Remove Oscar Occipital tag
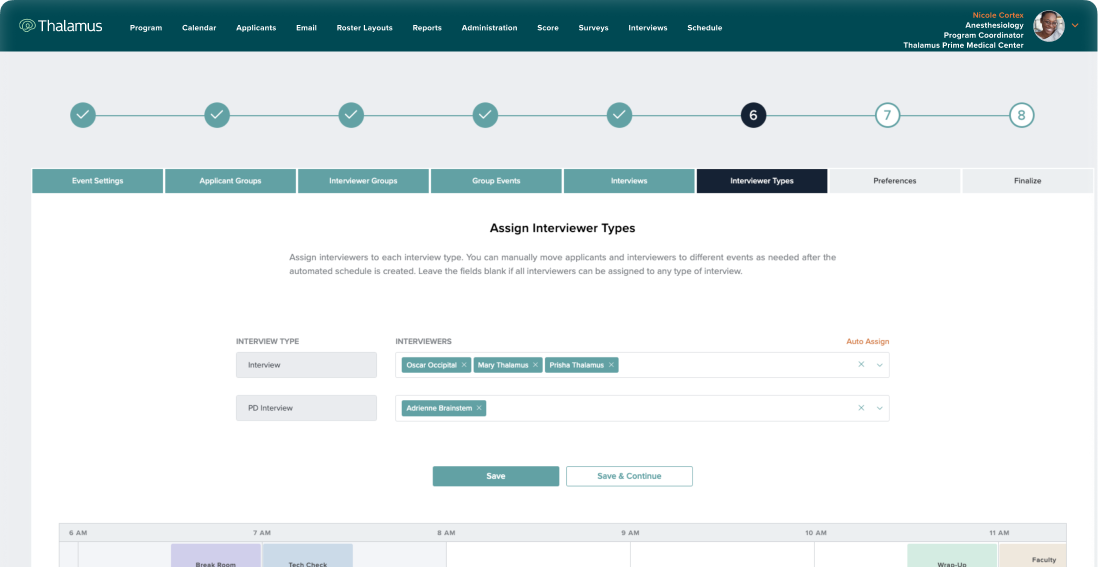This screenshot has width=1098, height=567. click(x=464, y=365)
